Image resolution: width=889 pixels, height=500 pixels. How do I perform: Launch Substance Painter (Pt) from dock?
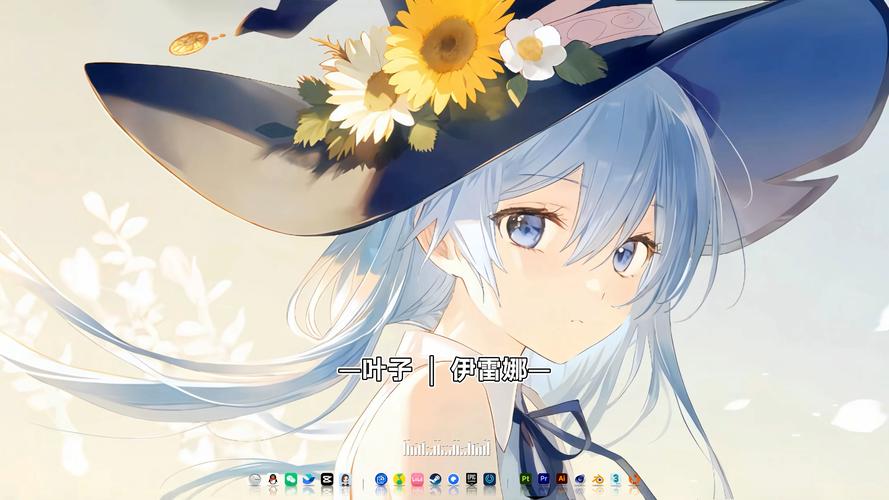[x=526, y=480]
